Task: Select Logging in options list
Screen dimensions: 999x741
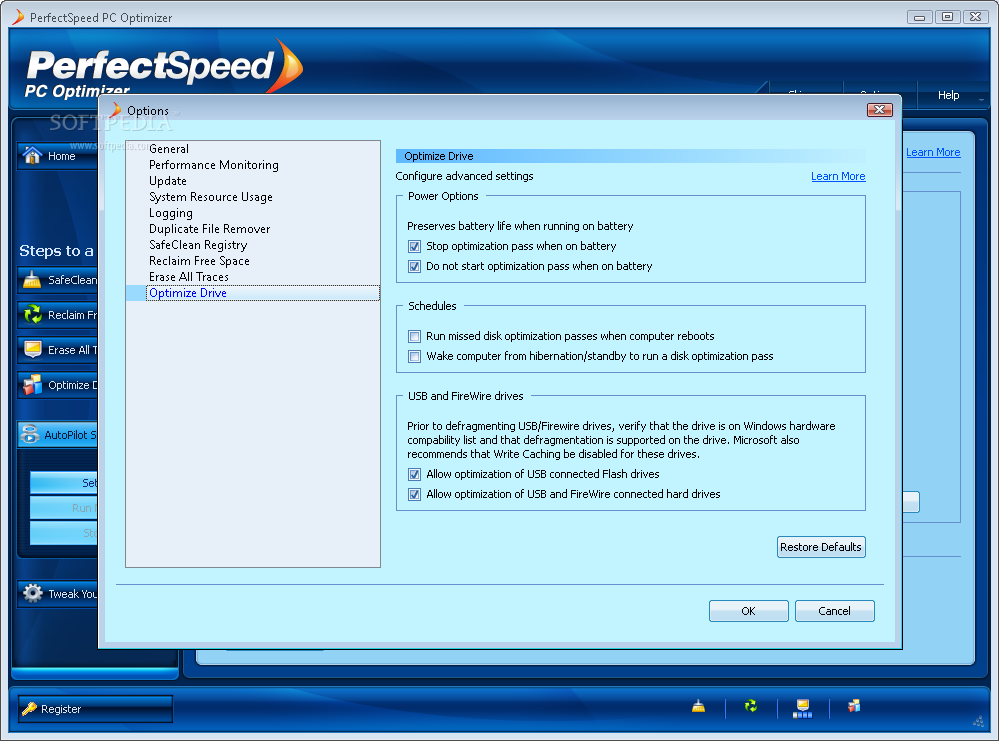Action: pyautogui.click(x=170, y=212)
